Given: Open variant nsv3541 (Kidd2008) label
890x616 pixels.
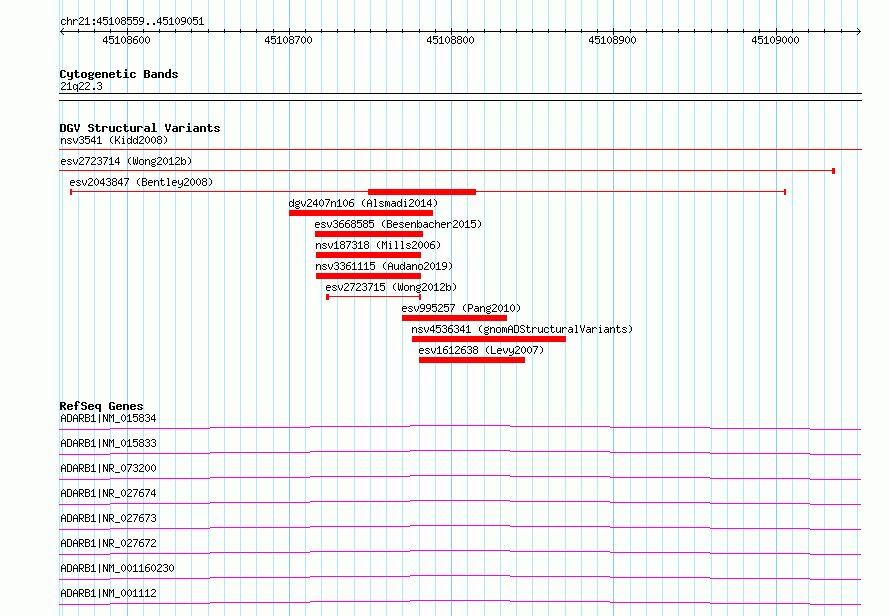Looking at the screenshot, I should pos(114,140).
